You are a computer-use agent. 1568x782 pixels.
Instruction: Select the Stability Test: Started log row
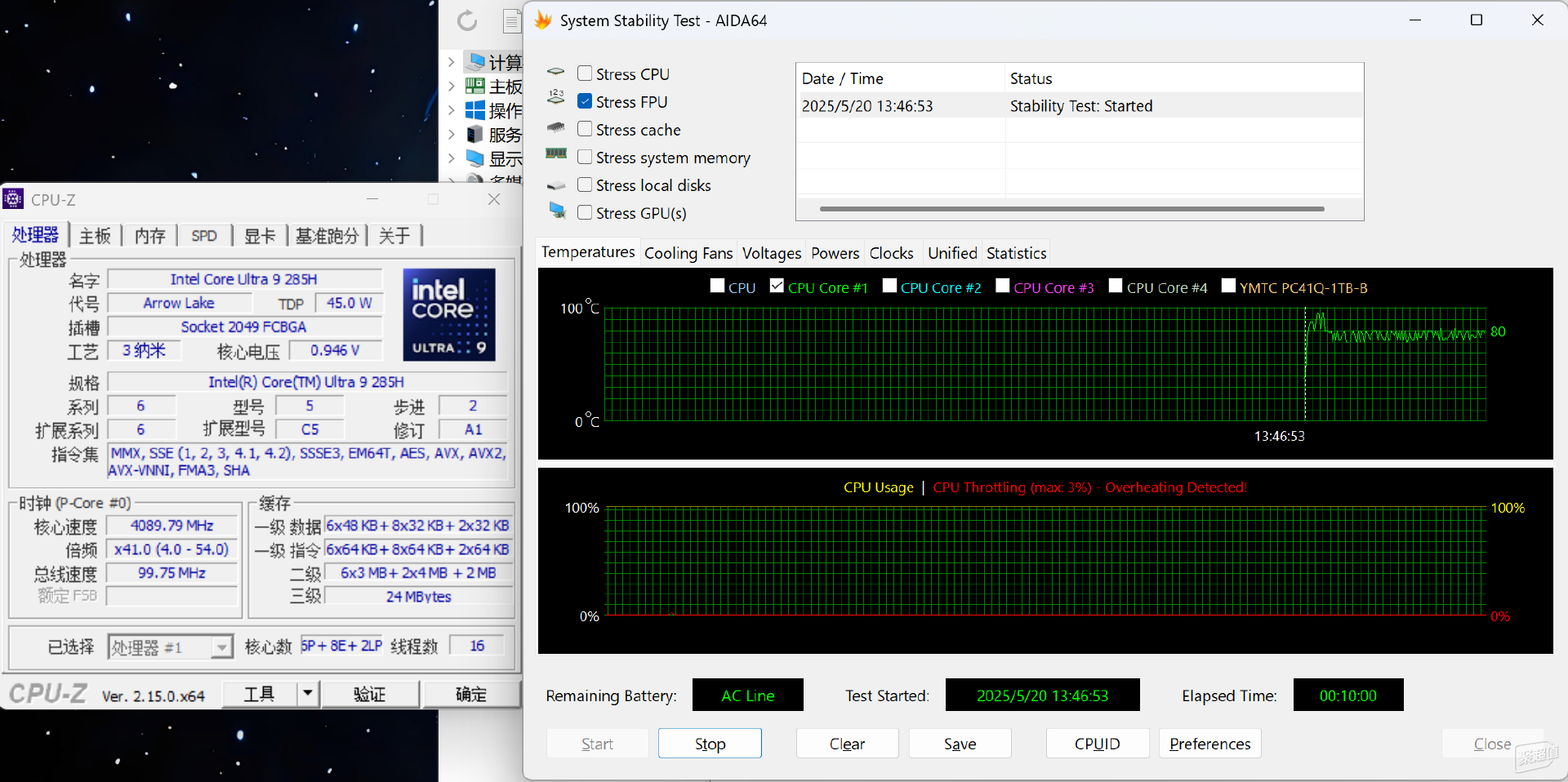tap(1080, 105)
